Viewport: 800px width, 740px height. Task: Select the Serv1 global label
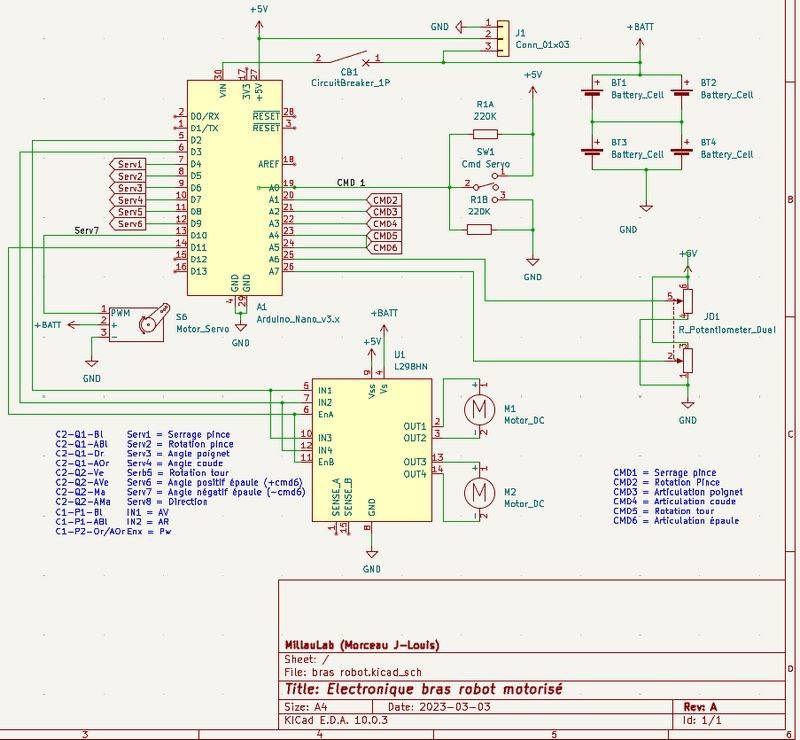point(128,164)
